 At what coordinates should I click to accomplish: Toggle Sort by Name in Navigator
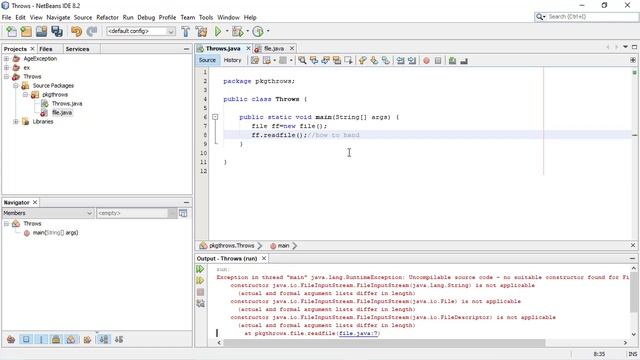click(x=104, y=339)
